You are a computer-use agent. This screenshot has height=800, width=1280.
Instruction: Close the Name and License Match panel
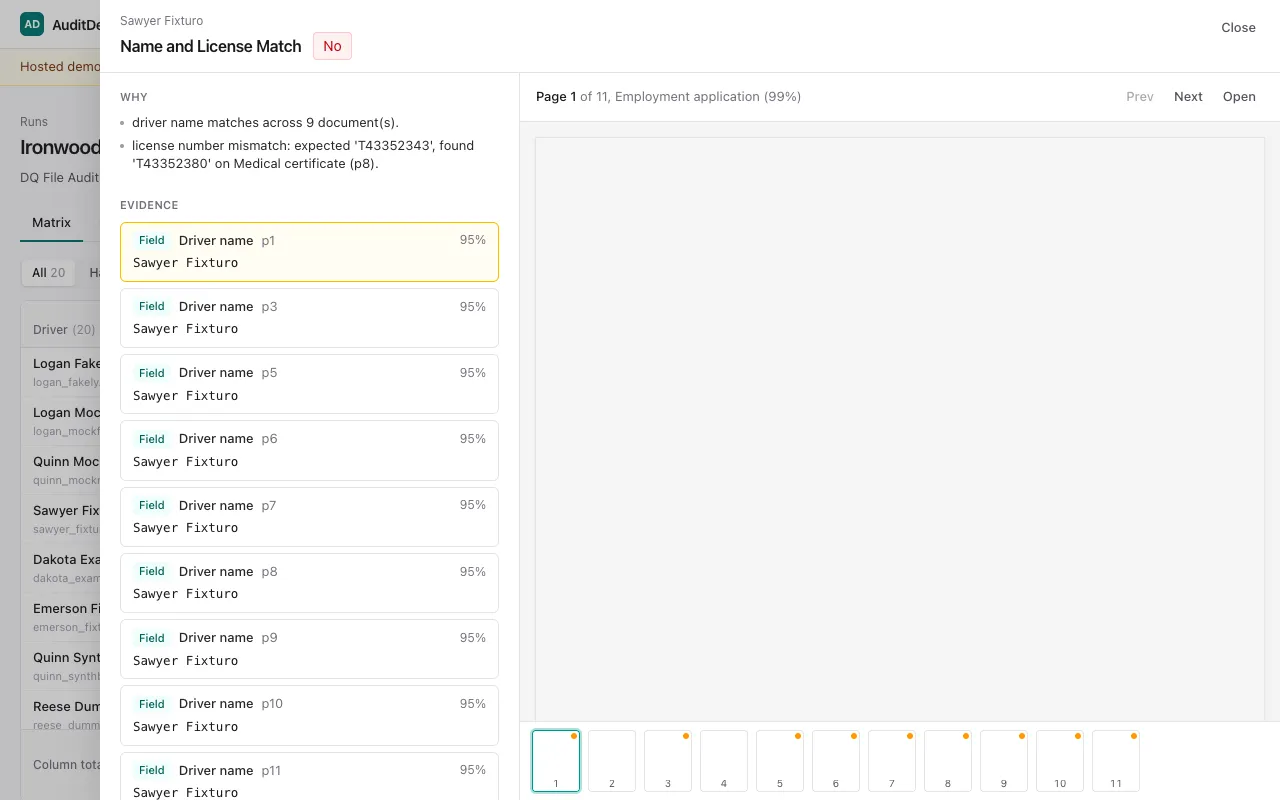1238,28
